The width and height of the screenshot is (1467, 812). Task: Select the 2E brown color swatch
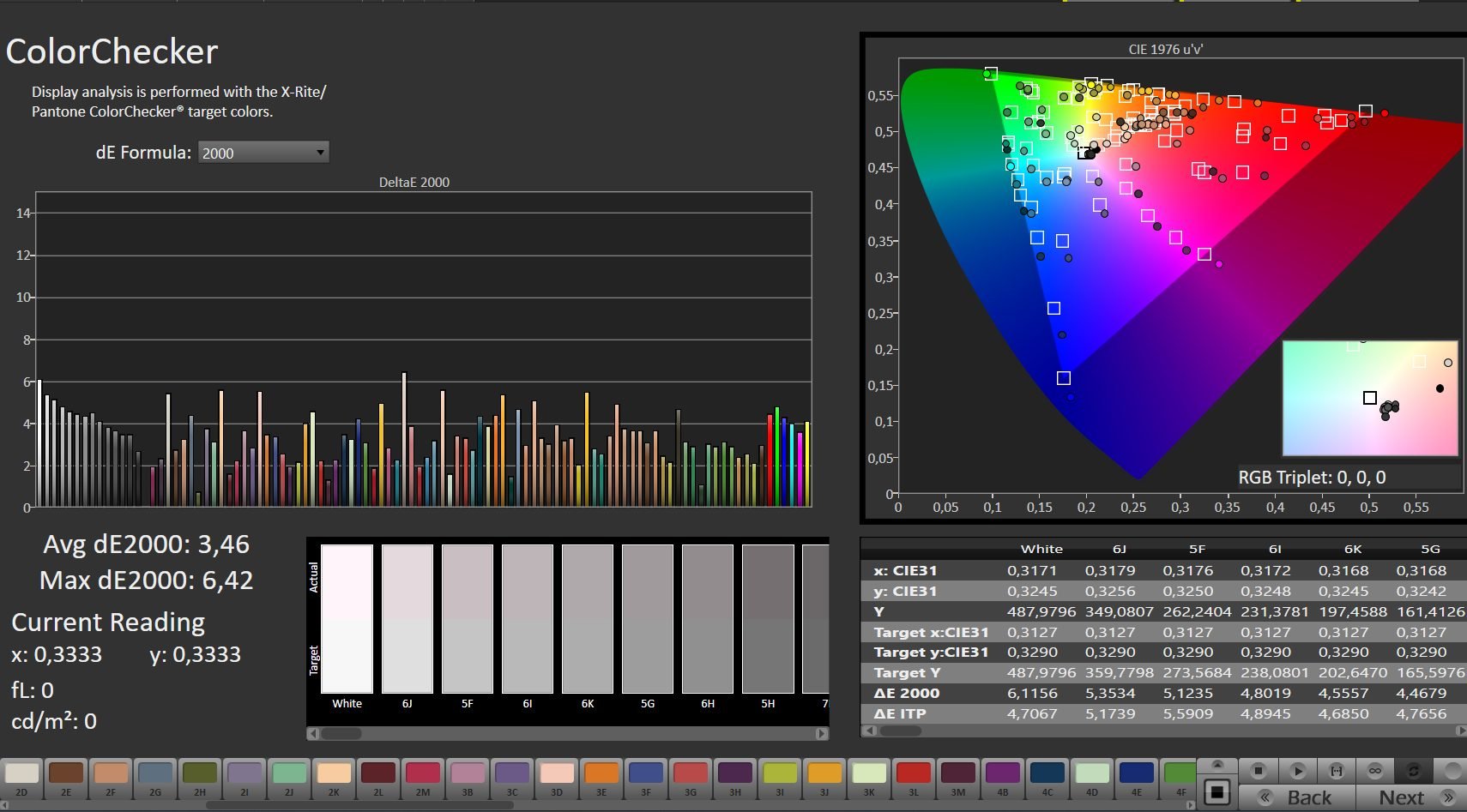pyautogui.click(x=66, y=773)
